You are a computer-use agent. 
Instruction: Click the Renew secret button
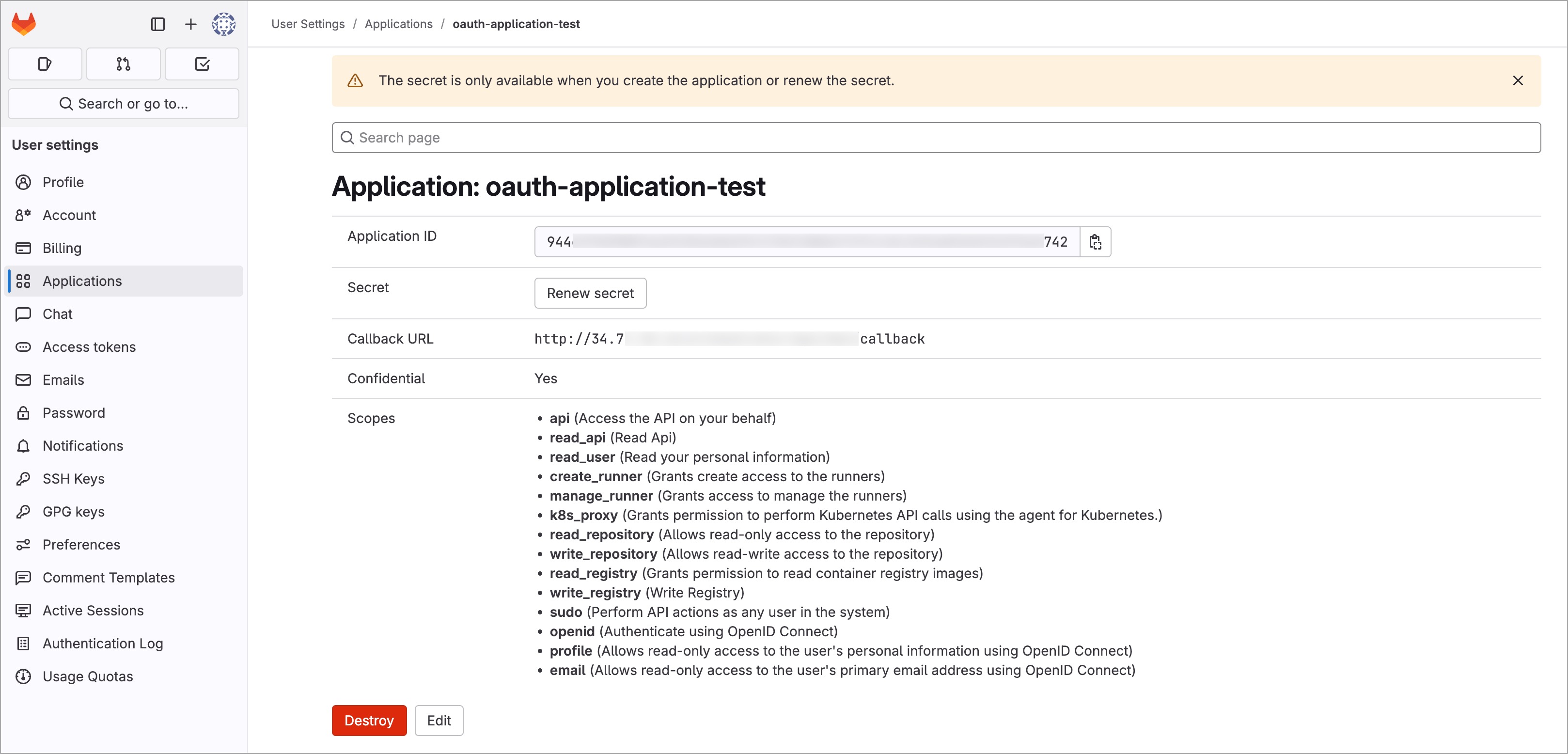tap(590, 293)
